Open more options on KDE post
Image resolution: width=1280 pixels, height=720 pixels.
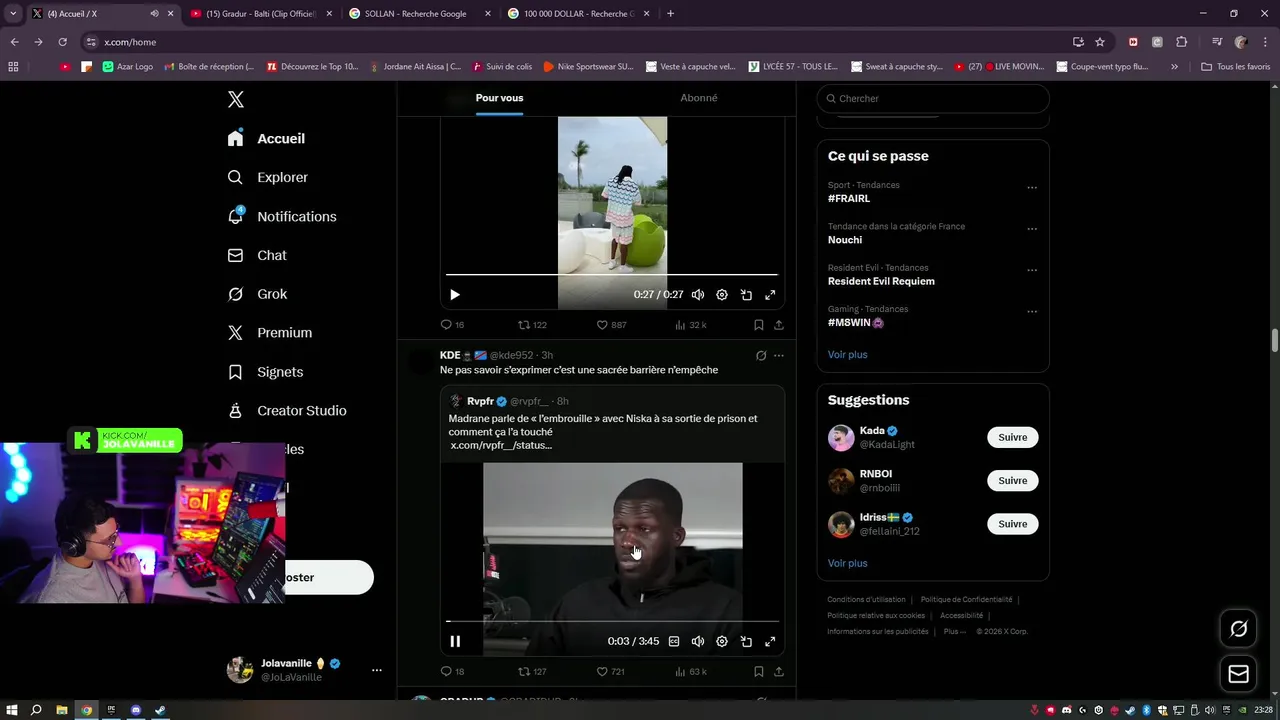779,355
